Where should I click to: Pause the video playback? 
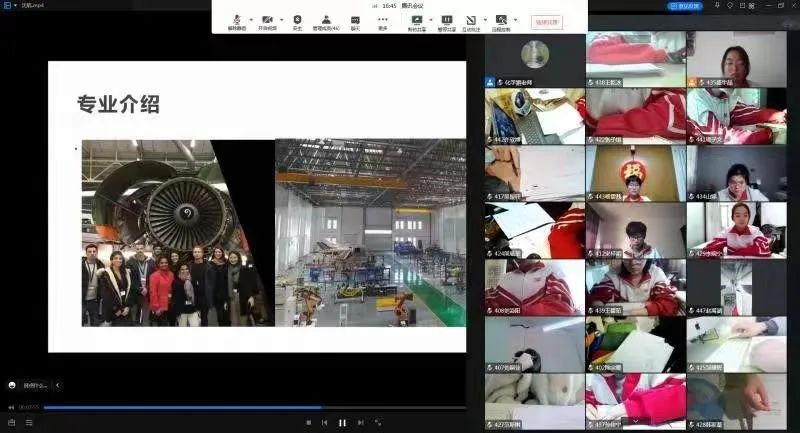(342, 423)
